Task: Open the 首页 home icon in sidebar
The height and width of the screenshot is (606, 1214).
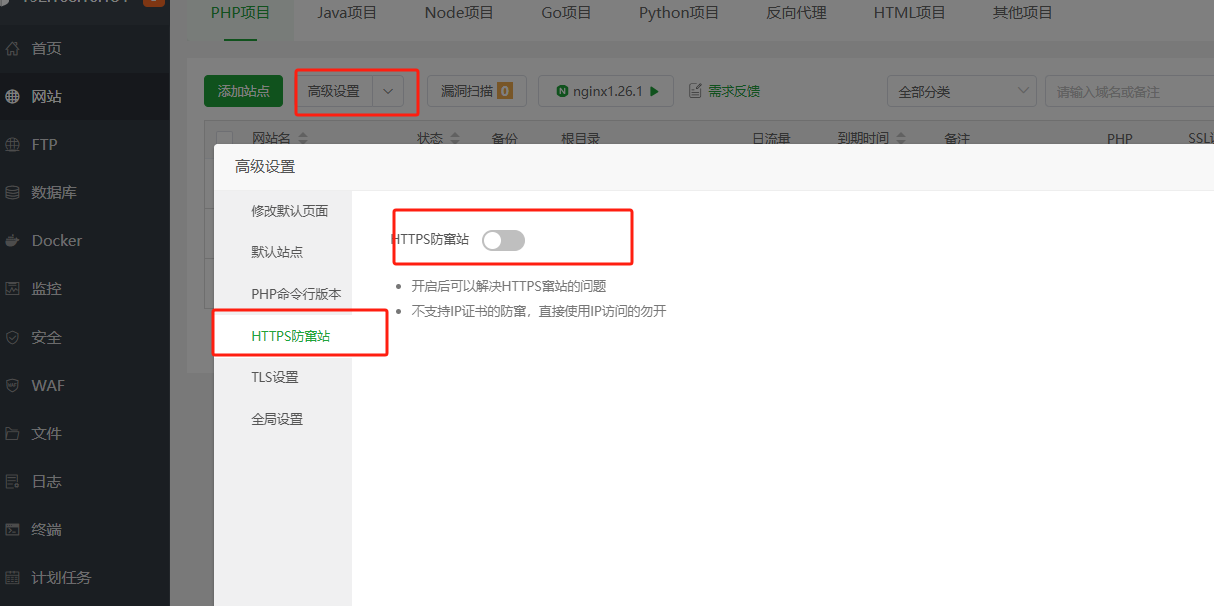Action: point(13,48)
